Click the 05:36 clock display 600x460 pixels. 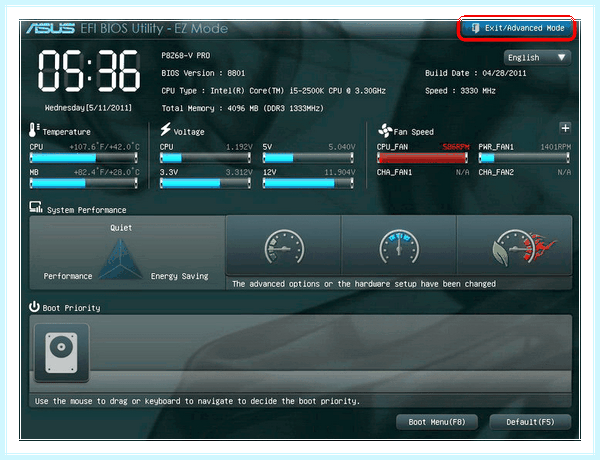[x=88, y=71]
